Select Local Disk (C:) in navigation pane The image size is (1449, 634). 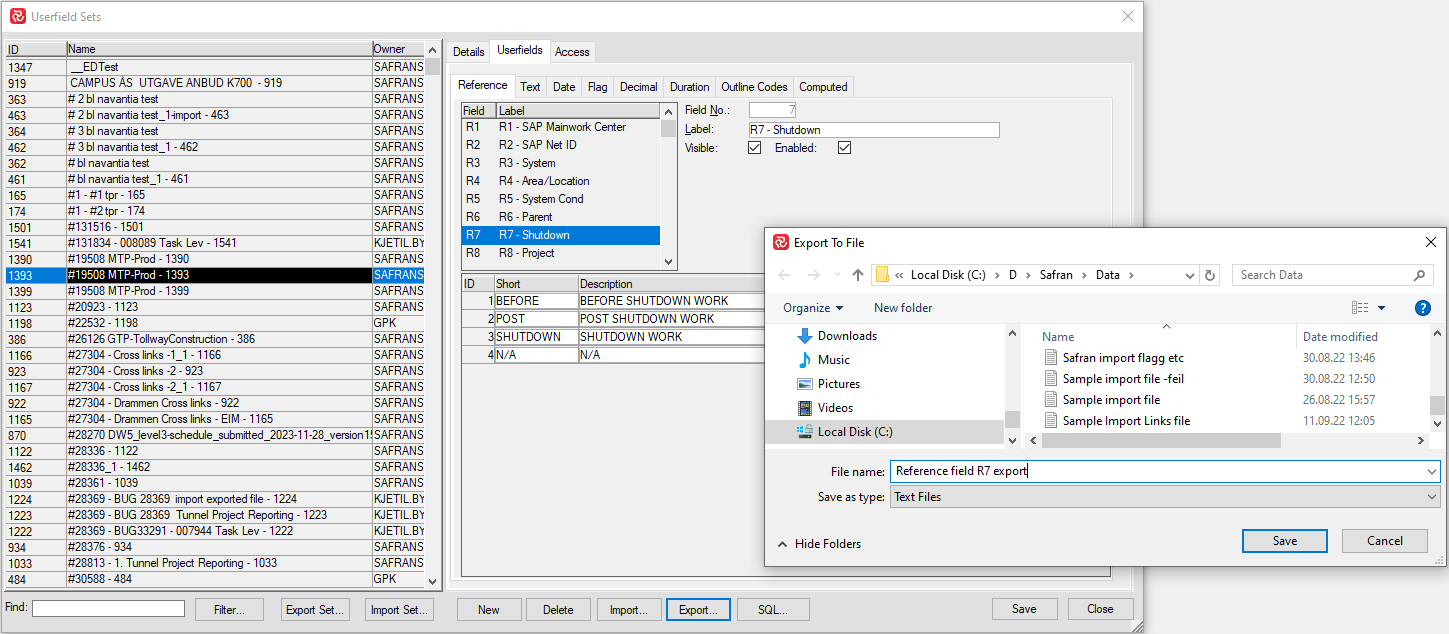tap(855, 432)
